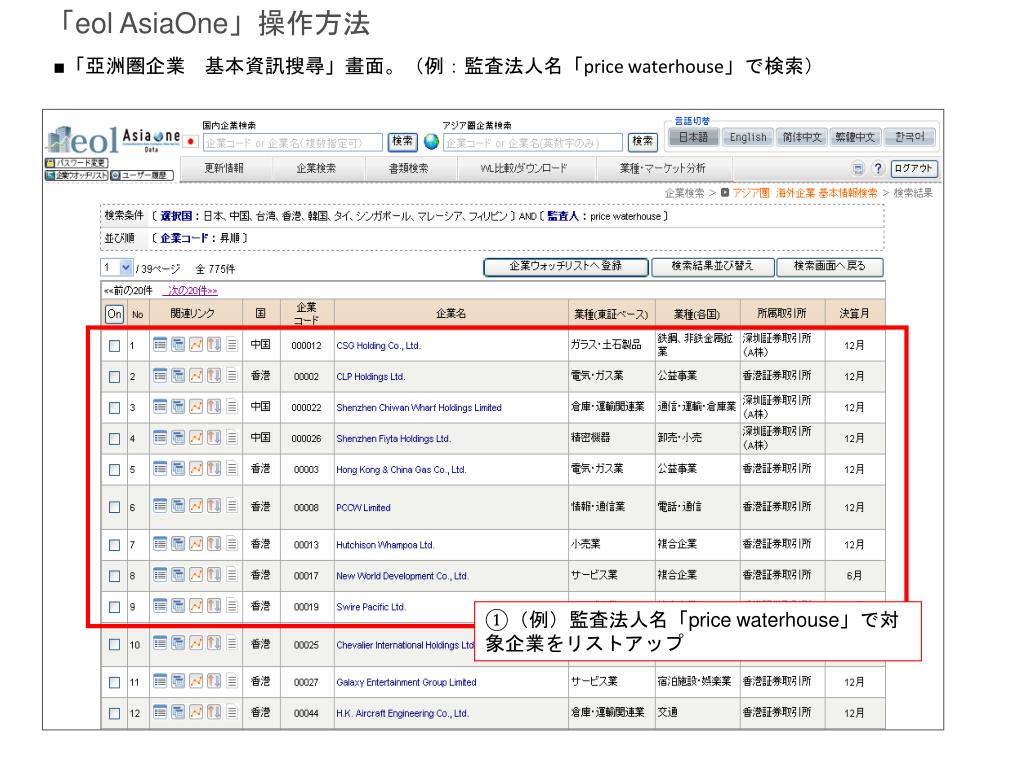Click the アジア圏 海外企業 基本情報検索 breadcrumb link

click(805, 193)
